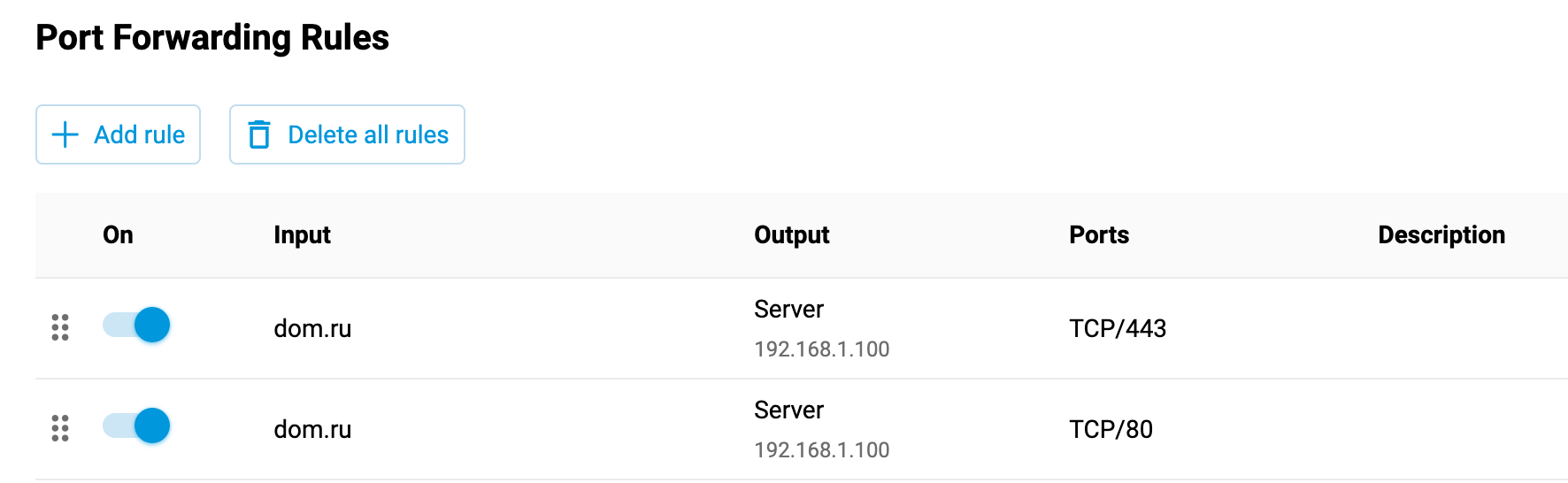The image size is (1568, 483).
Task: Click the Output column header
Action: click(x=791, y=234)
